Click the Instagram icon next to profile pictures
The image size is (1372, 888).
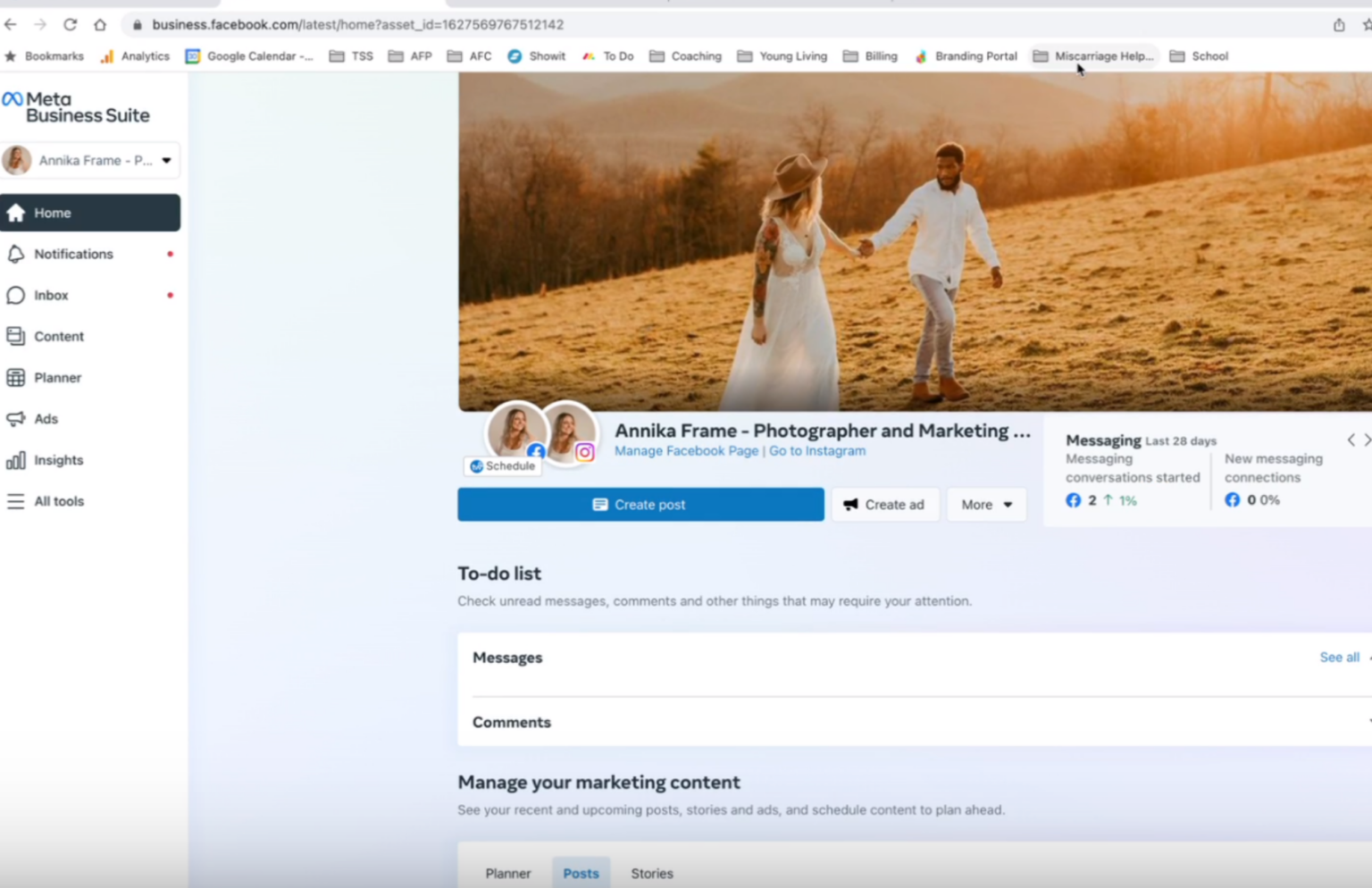coord(584,453)
